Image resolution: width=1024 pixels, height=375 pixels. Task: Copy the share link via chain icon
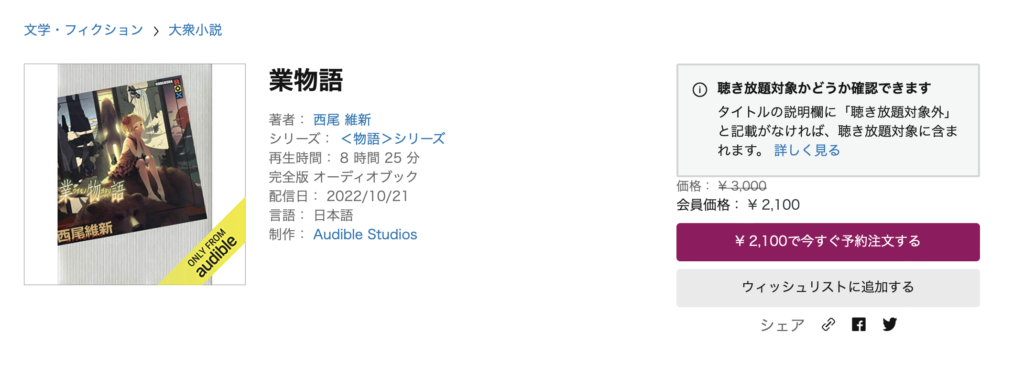click(x=828, y=325)
